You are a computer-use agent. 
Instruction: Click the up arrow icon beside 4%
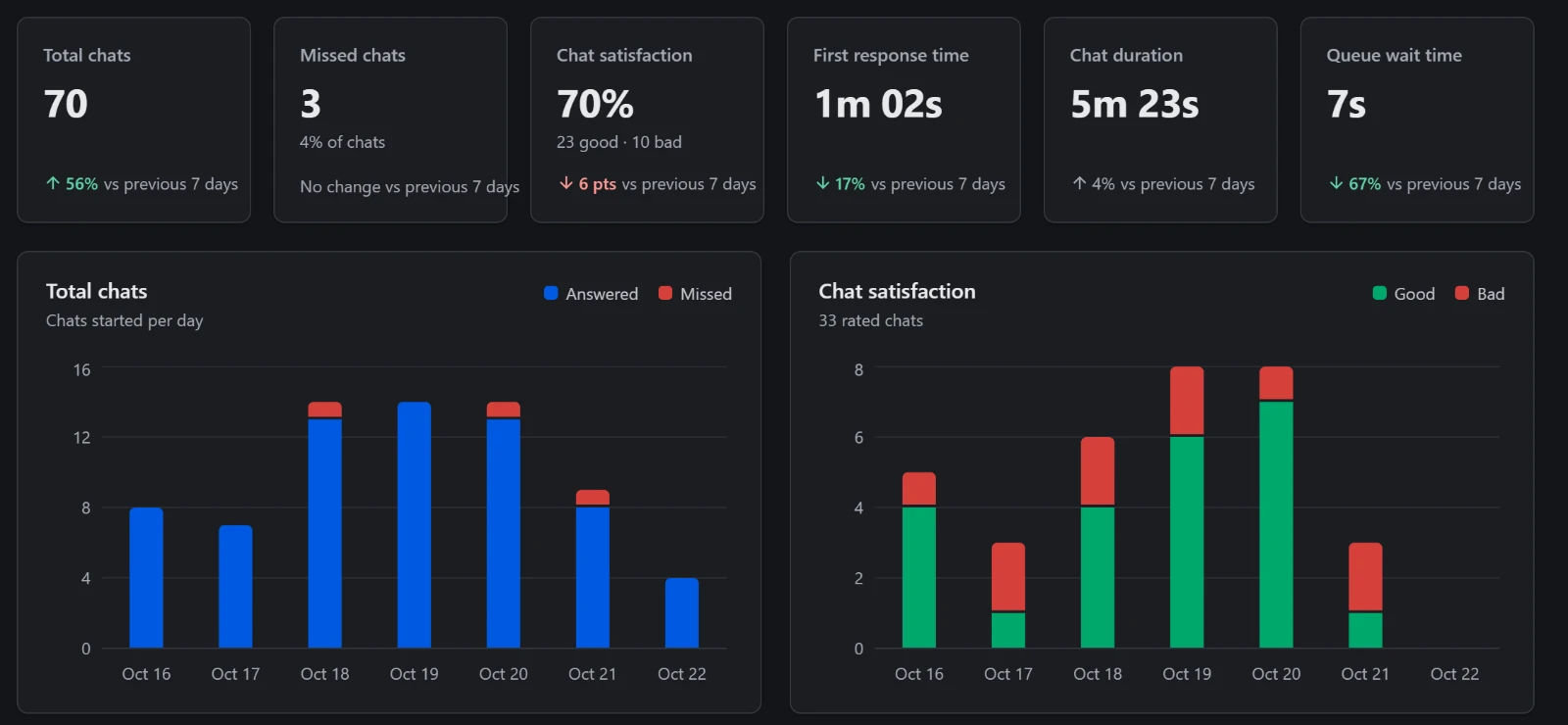coord(1079,183)
